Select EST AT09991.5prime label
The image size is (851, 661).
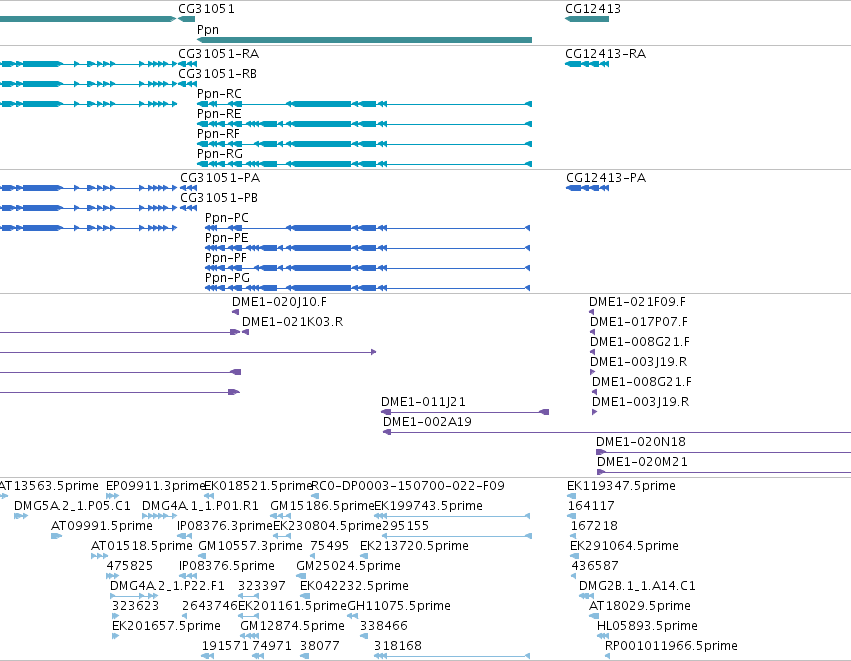101,526
